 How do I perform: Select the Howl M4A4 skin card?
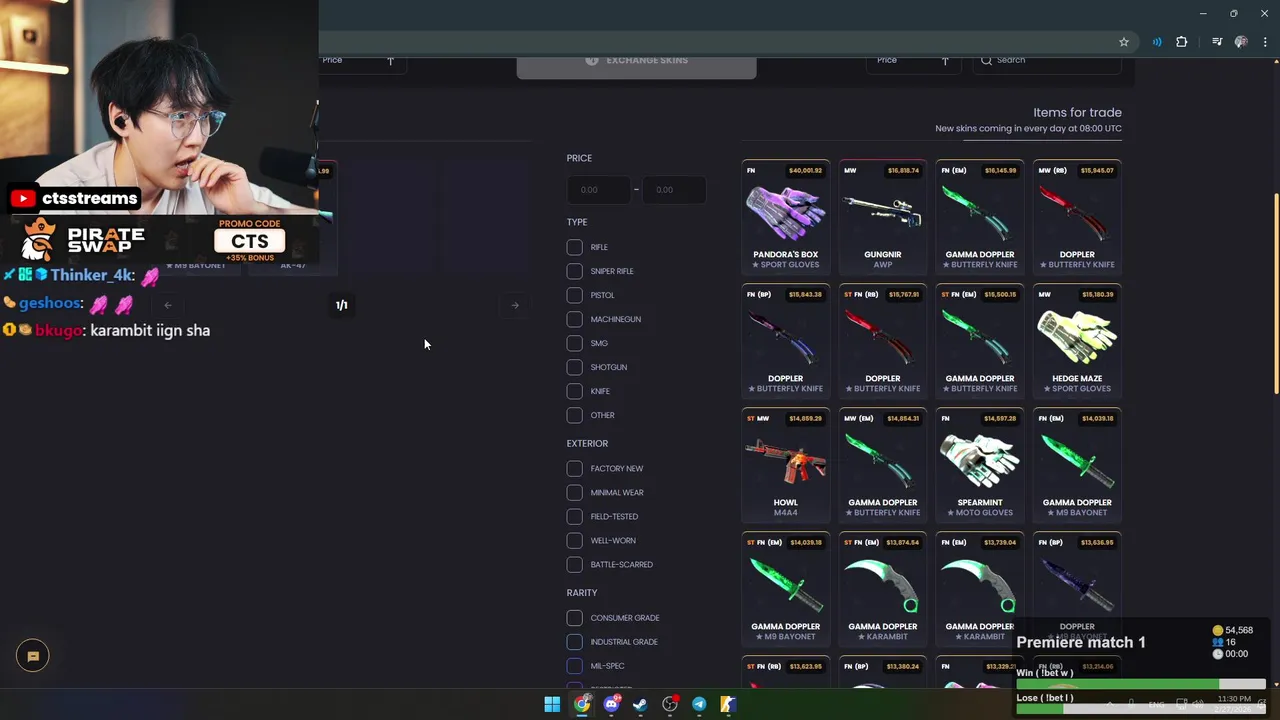[785, 465]
